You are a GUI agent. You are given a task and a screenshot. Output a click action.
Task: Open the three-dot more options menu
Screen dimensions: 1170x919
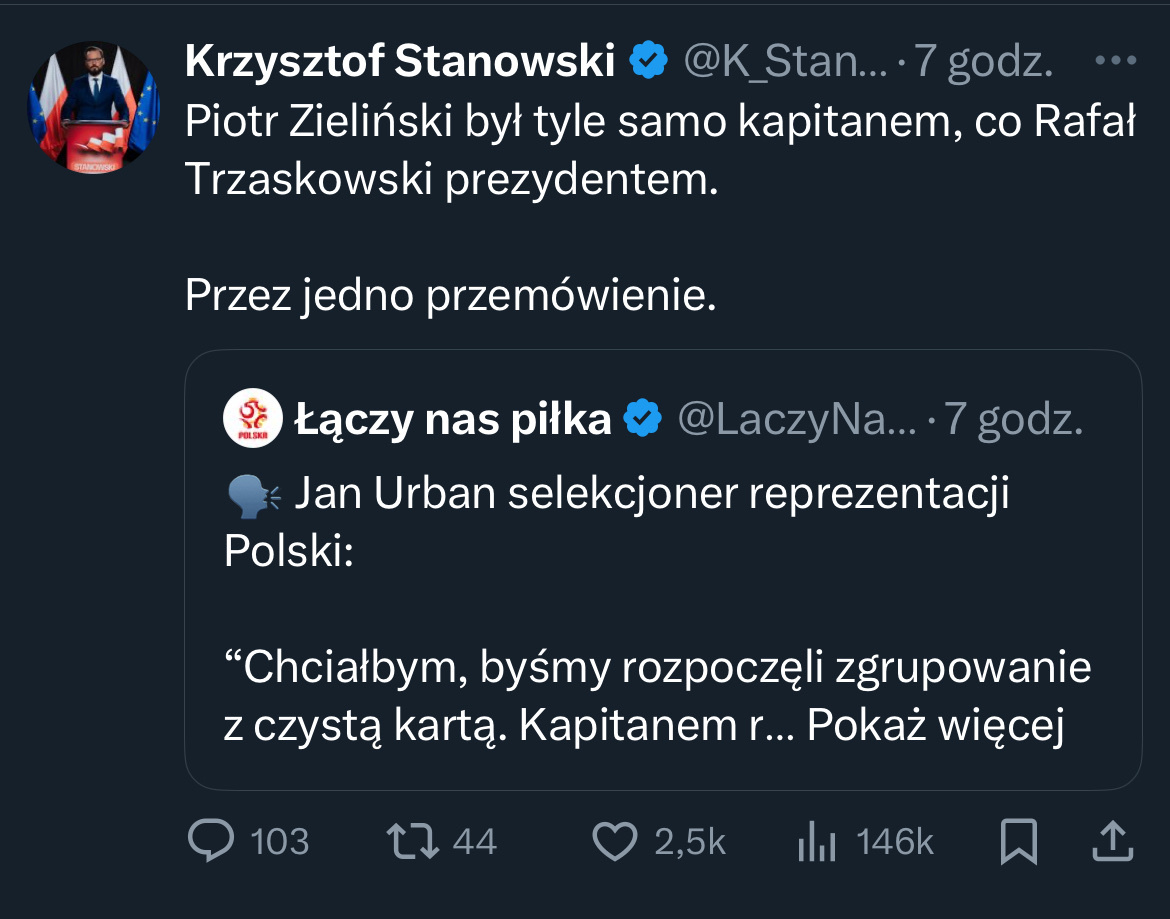1116,62
